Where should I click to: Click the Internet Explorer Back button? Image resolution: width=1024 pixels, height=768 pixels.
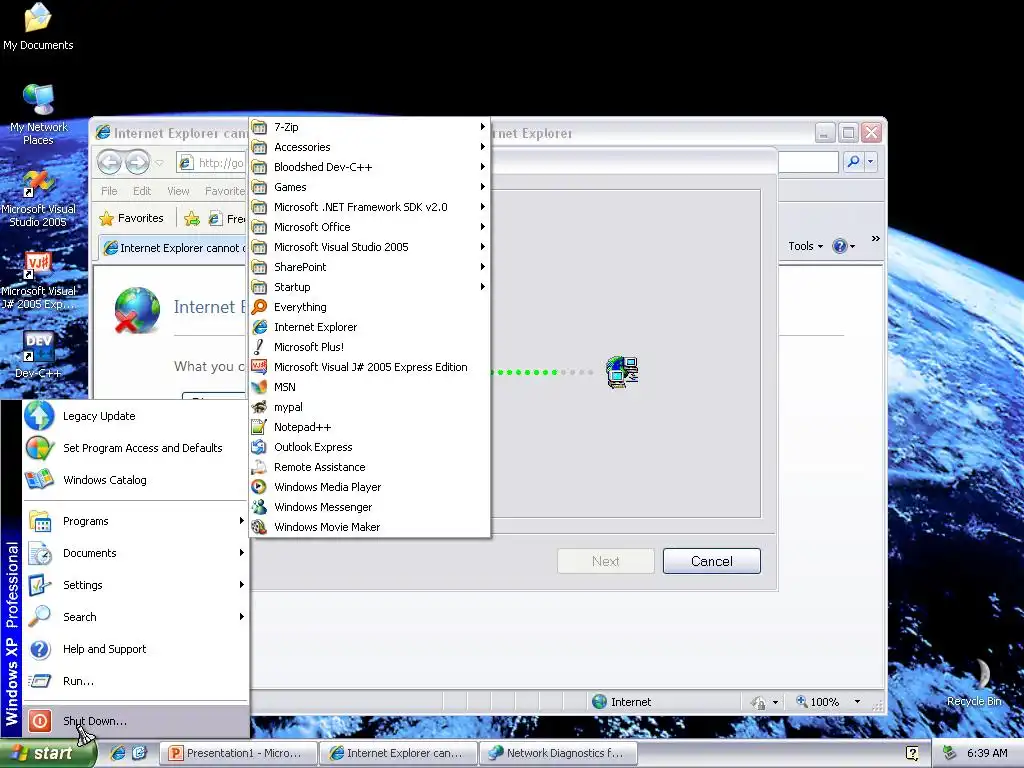[x=109, y=162]
